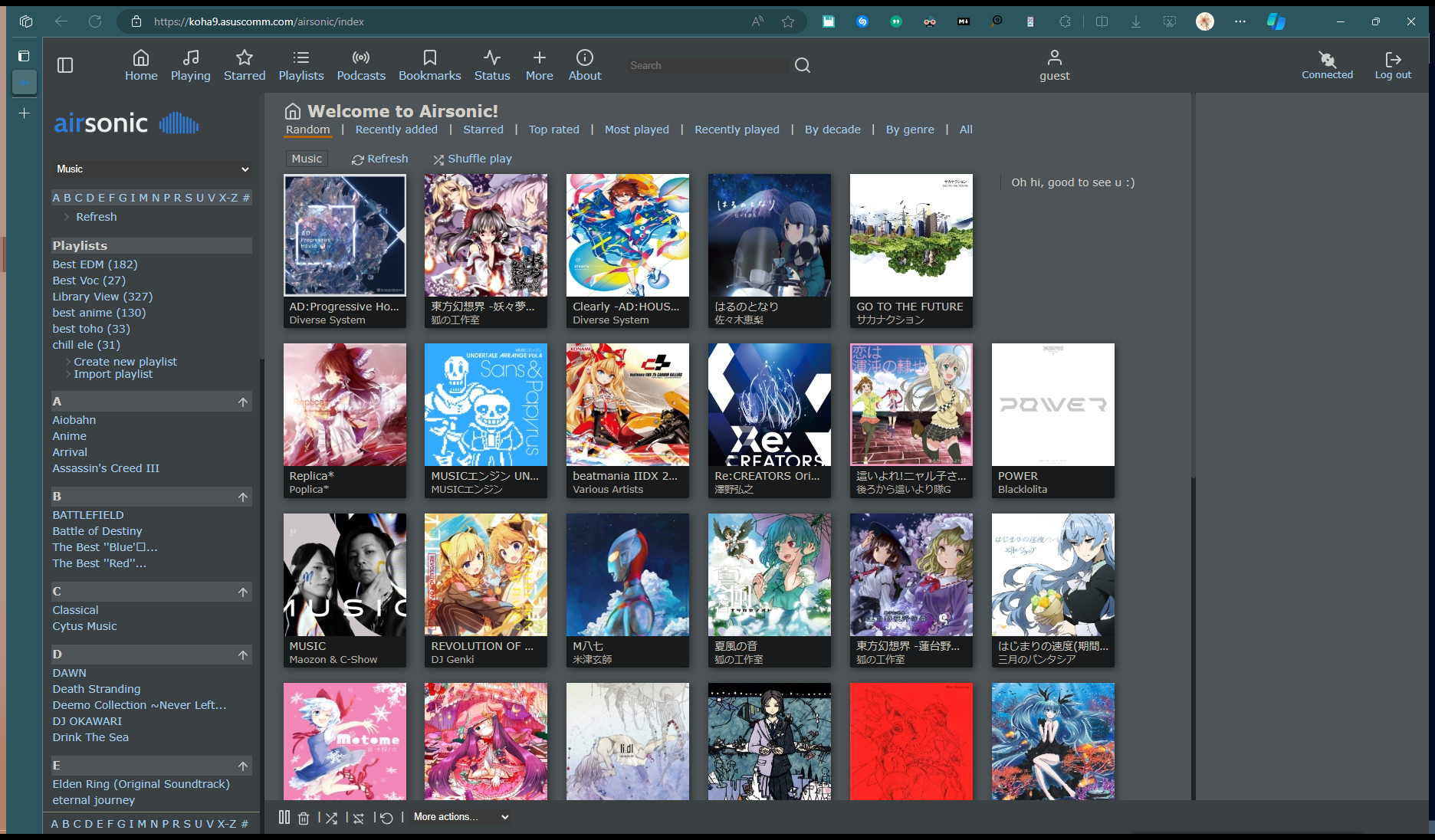Open the MUSIC album by Maozon & C-Show
Image resolution: width=1435 pixels, height=840 pixels.
click(x=344, y=575)
